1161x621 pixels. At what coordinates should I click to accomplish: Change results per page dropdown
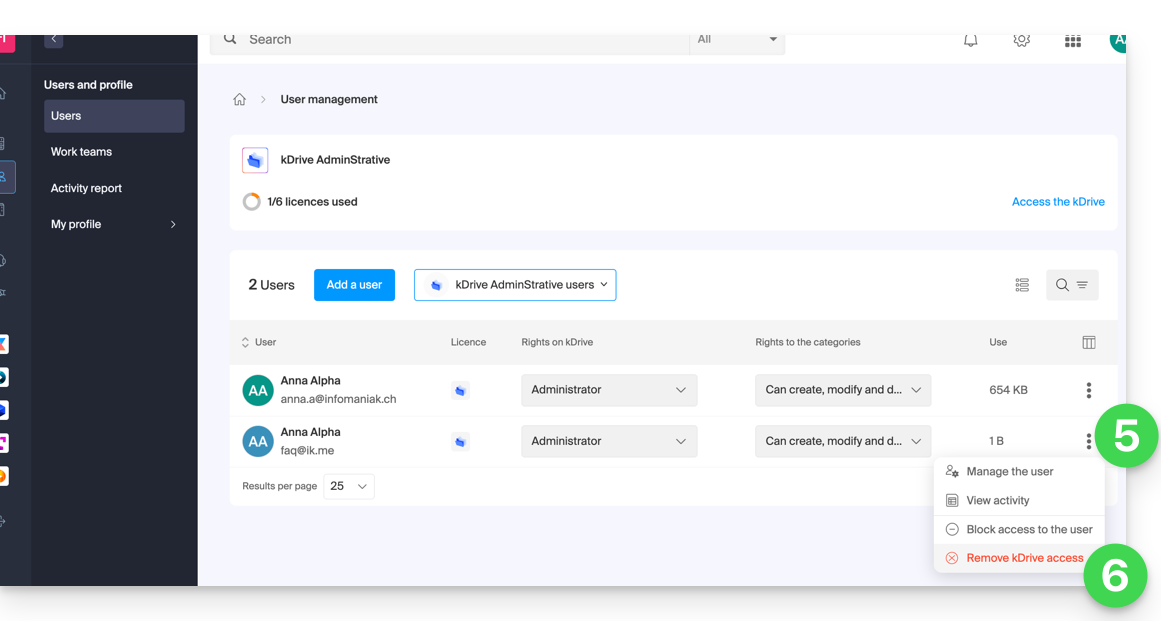[x=349, y=487]
